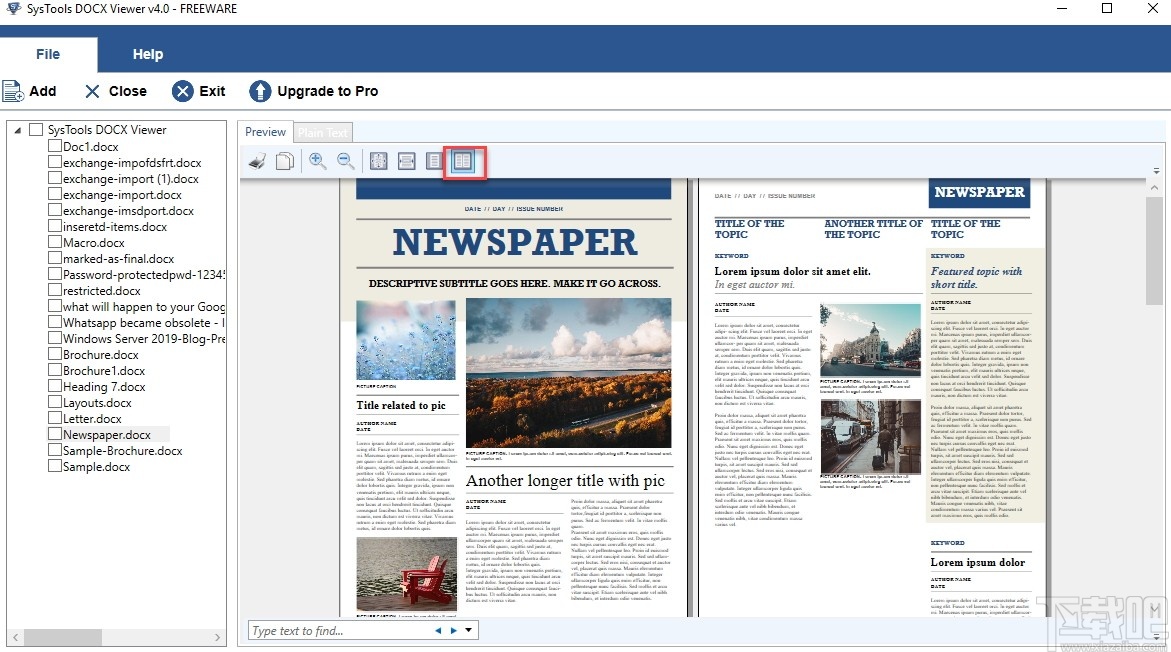
Task: Zoom out using the magnifier minus icon
Action: coord(346,160)
